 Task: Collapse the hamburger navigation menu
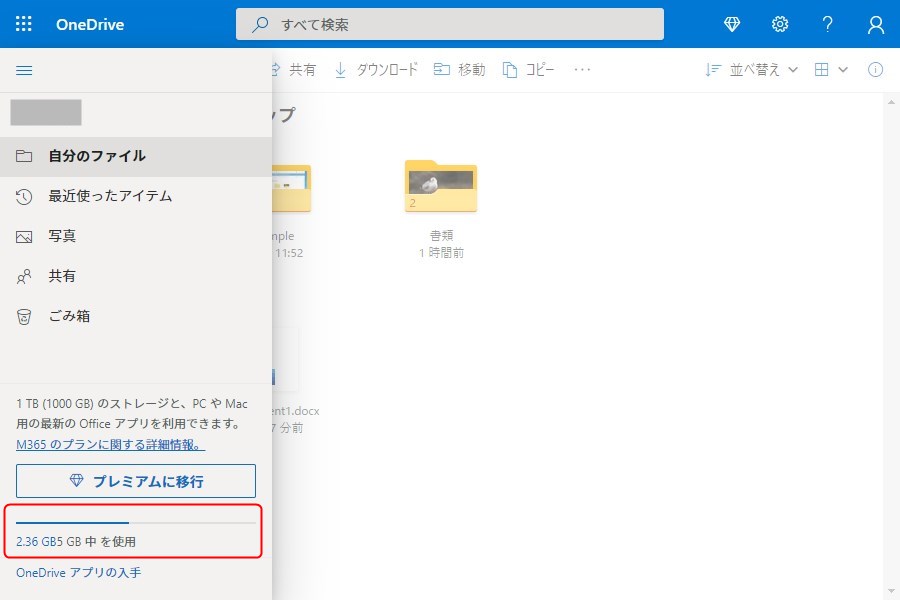(x=25, y=70)
